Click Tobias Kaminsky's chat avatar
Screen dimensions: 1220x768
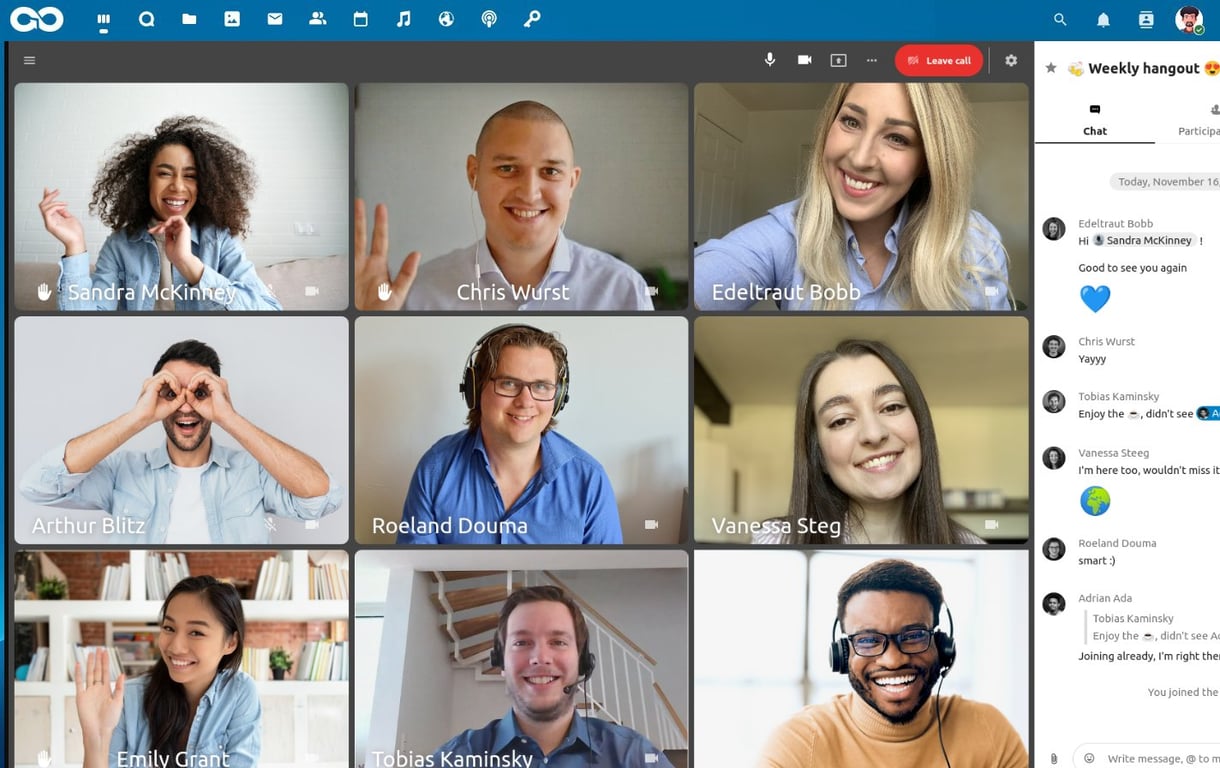click(1054, 402)
